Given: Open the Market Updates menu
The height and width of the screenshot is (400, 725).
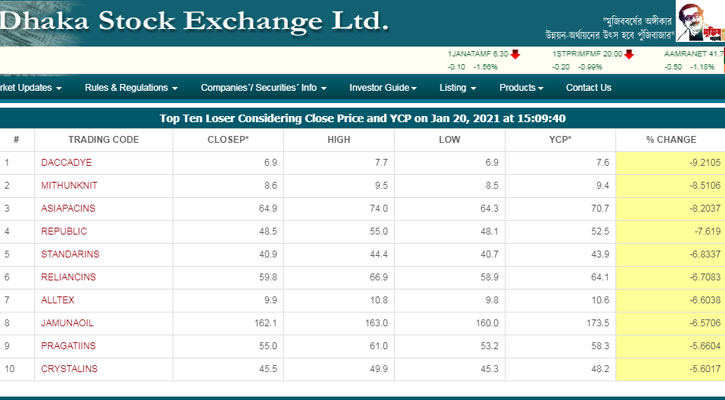Looking at the screenshot, I should pos(30,88).
